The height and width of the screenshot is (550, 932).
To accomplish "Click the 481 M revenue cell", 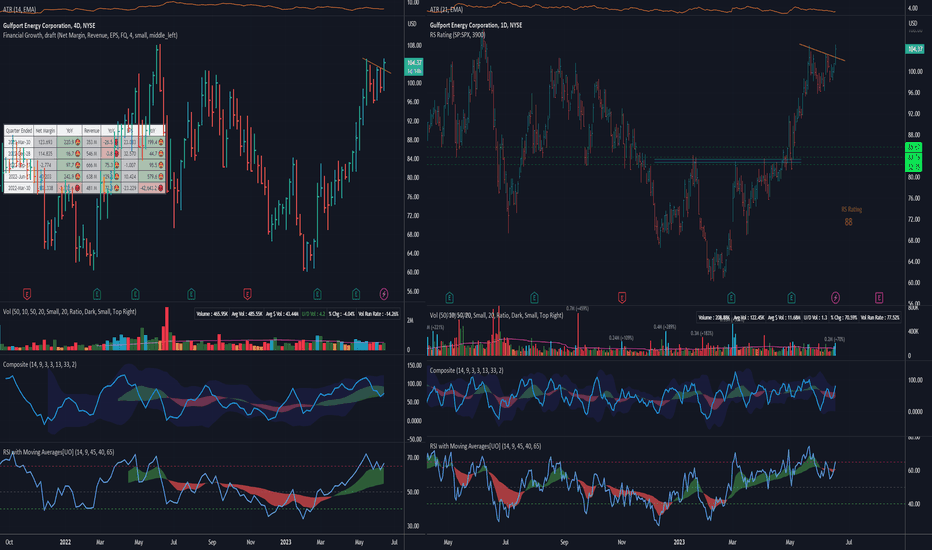I will click(x=92, y=188).
